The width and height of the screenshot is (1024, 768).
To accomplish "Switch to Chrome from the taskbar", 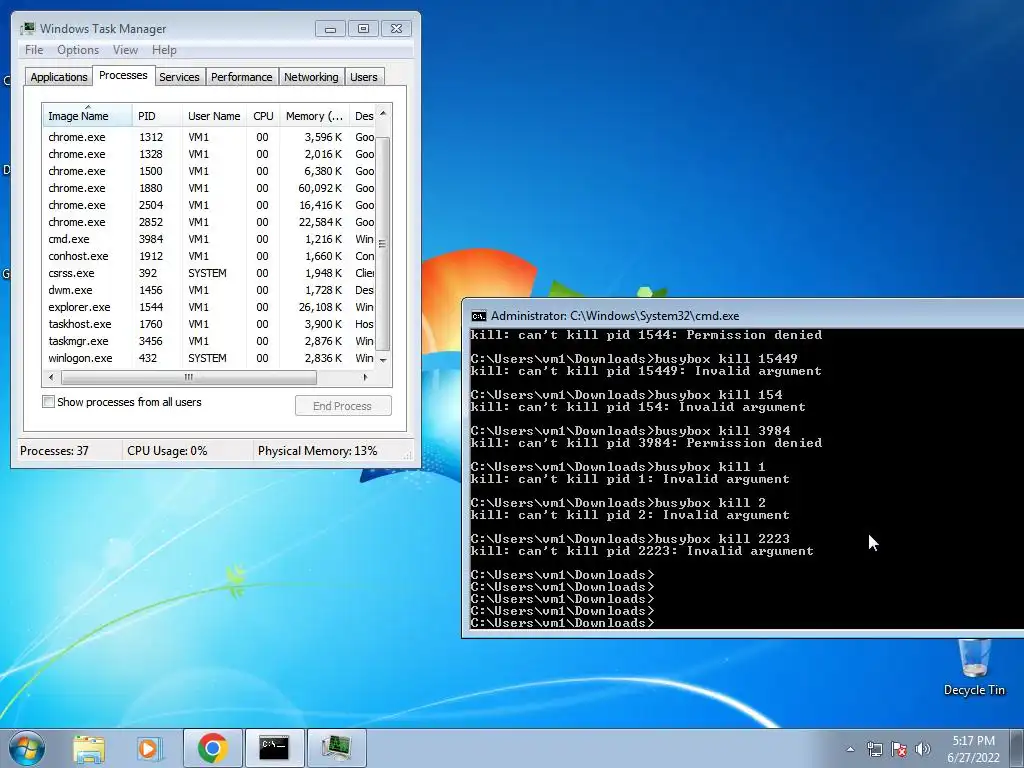I will 212,748.
